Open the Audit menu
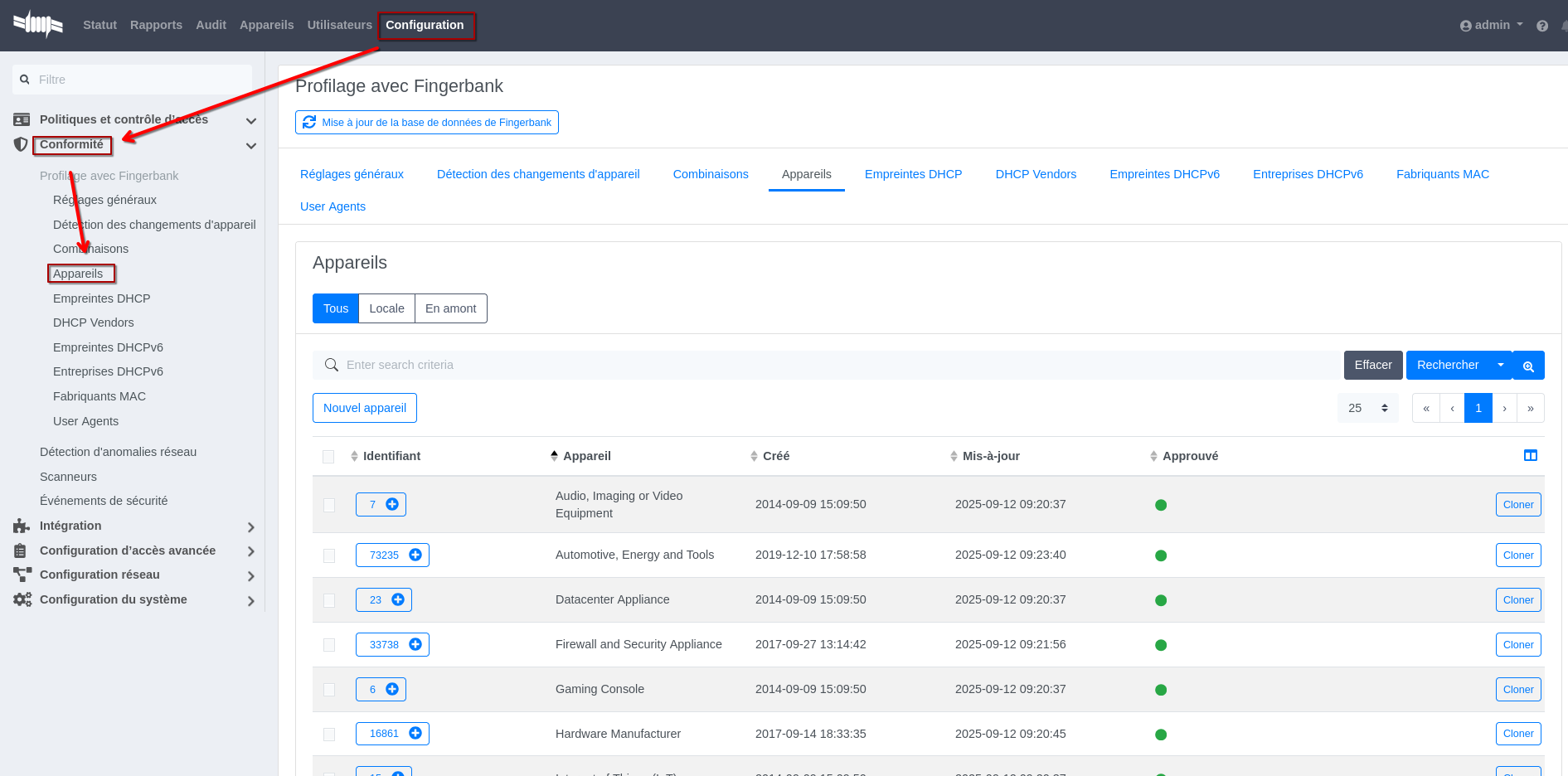 pos(211,25)
